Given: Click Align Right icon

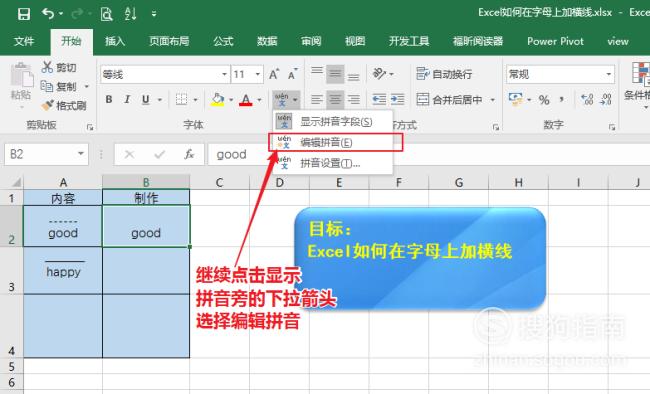Looking at the screenshot, I should (353, 100).
